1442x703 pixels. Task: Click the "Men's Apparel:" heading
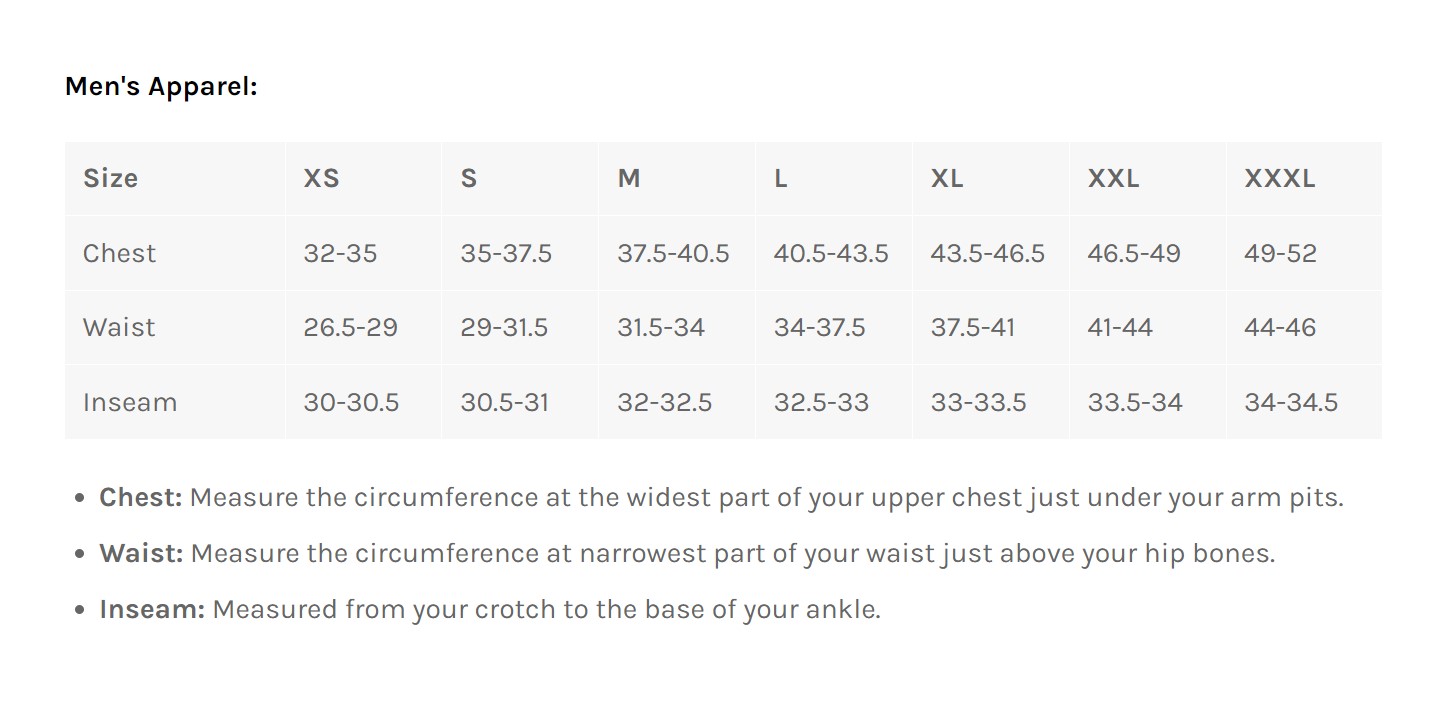coord(161,87)
